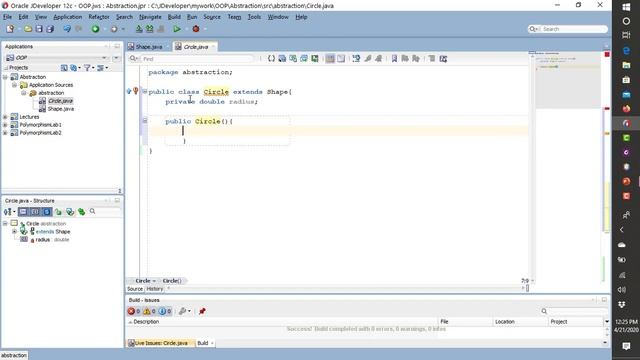Toggle the blue S static-members filter in Structure
This screenshot has width=640, height=360.
(47, 211)
